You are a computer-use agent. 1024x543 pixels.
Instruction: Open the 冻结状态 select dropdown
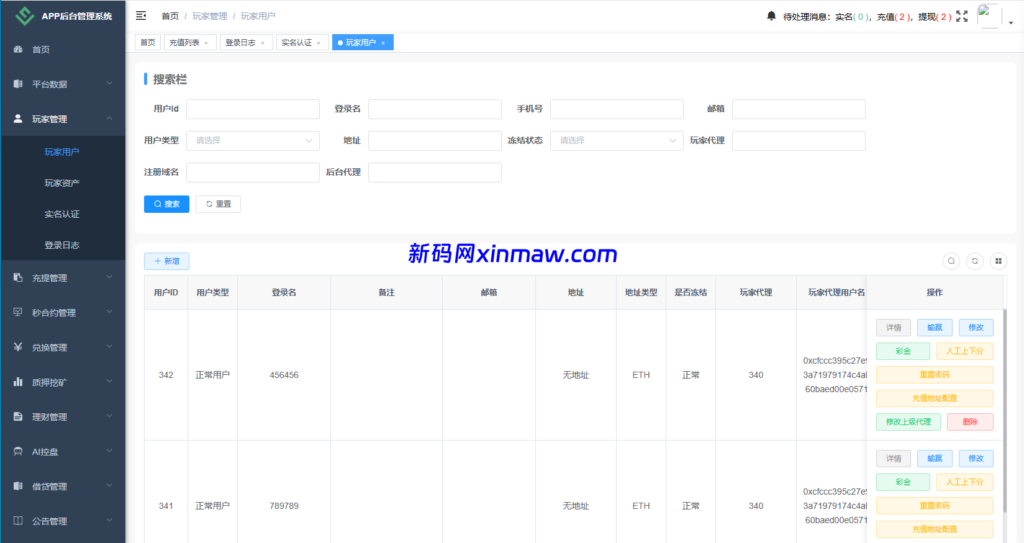click(616, 140)
